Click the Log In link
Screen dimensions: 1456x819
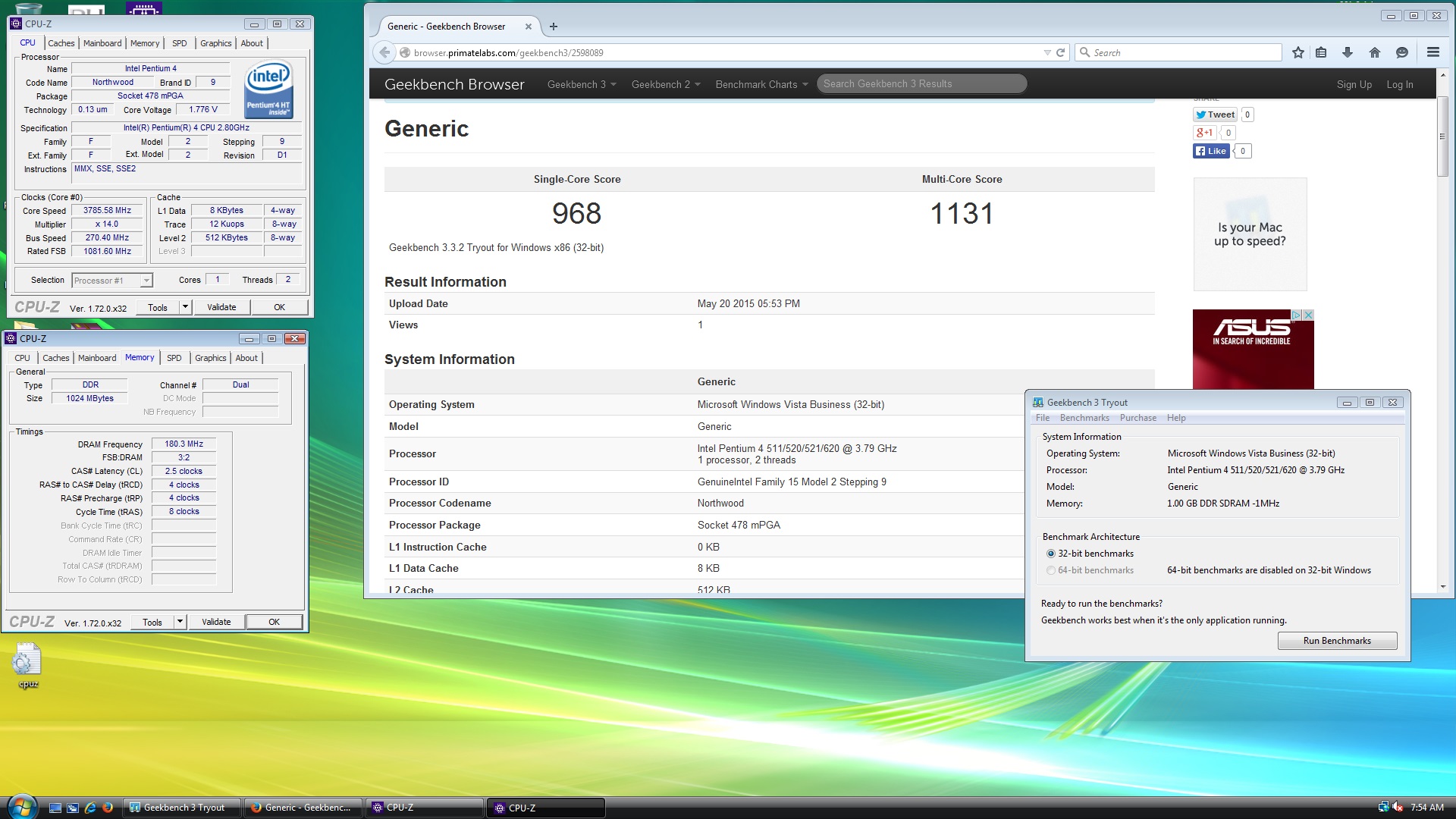[1399, 84]
